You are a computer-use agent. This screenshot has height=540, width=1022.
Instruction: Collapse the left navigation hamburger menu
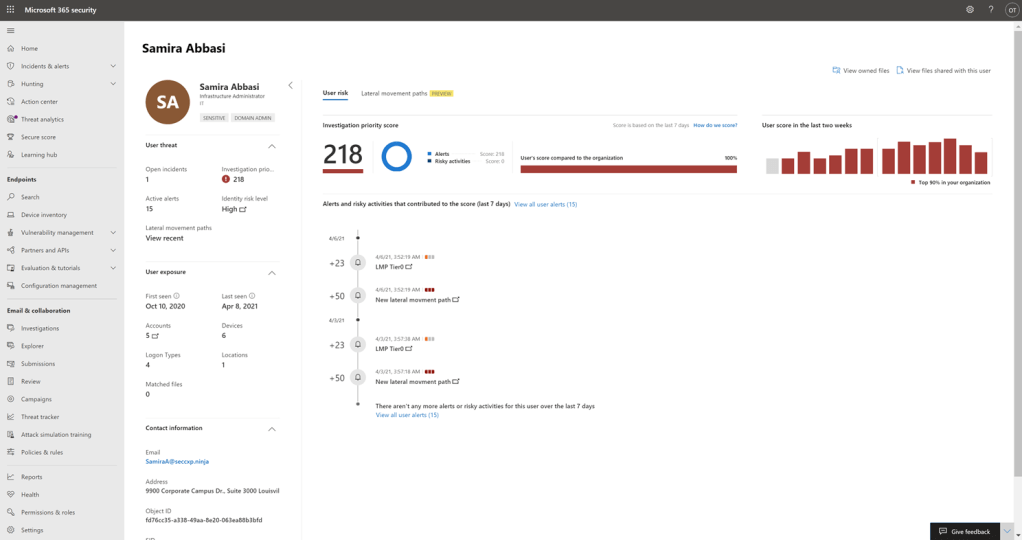pos(10,31)
